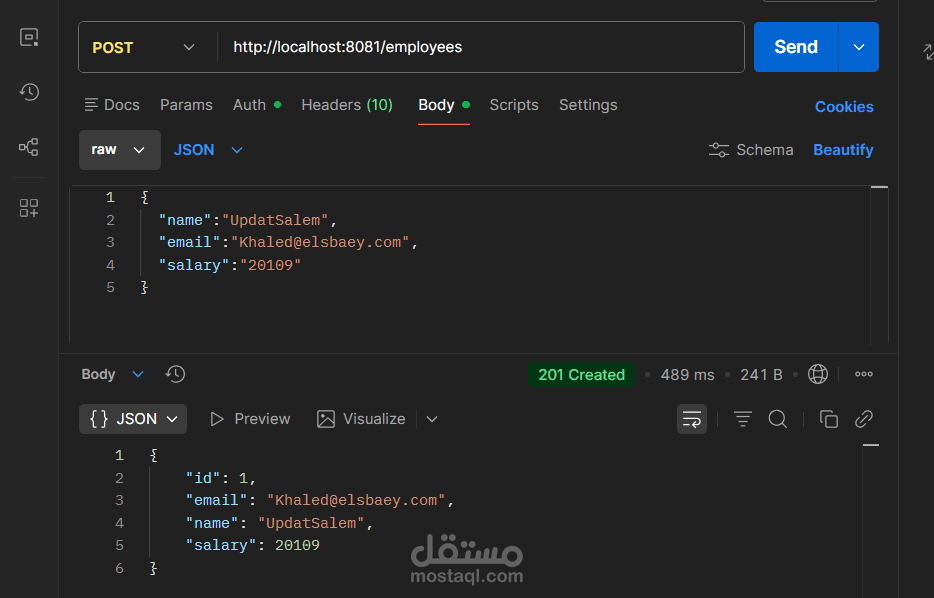934x598 pixels.
Task: Click the filter response icon
Action: pos(742,419)
